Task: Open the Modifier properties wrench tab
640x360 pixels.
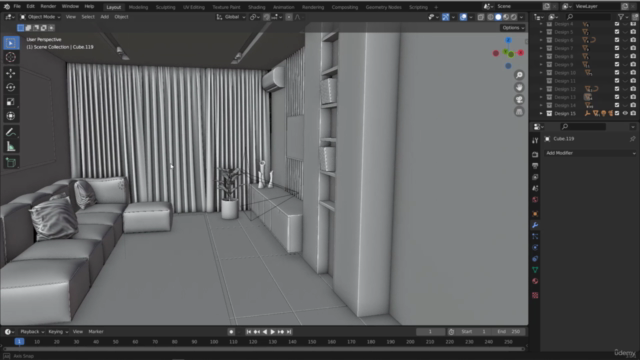Action: 535,225
